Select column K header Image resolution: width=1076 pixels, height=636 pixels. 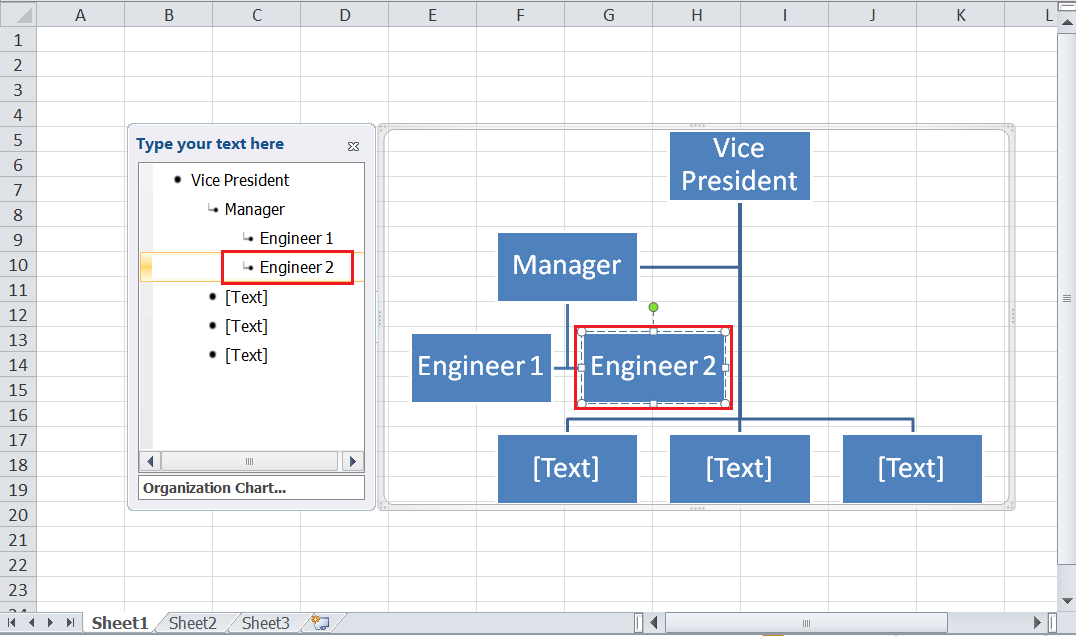[x=961, y=14]
